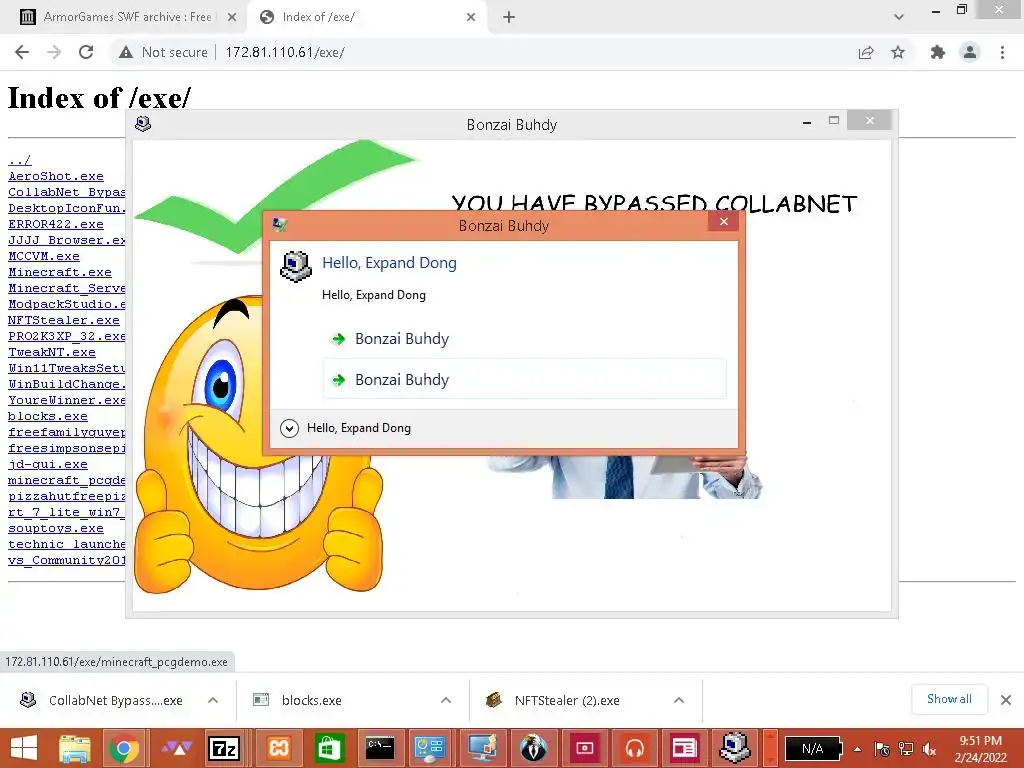The width and height of the screenshot is (1024, 768).
Task: Click Show all downloads
Action: pyautogui.click(x=949, y=699)
